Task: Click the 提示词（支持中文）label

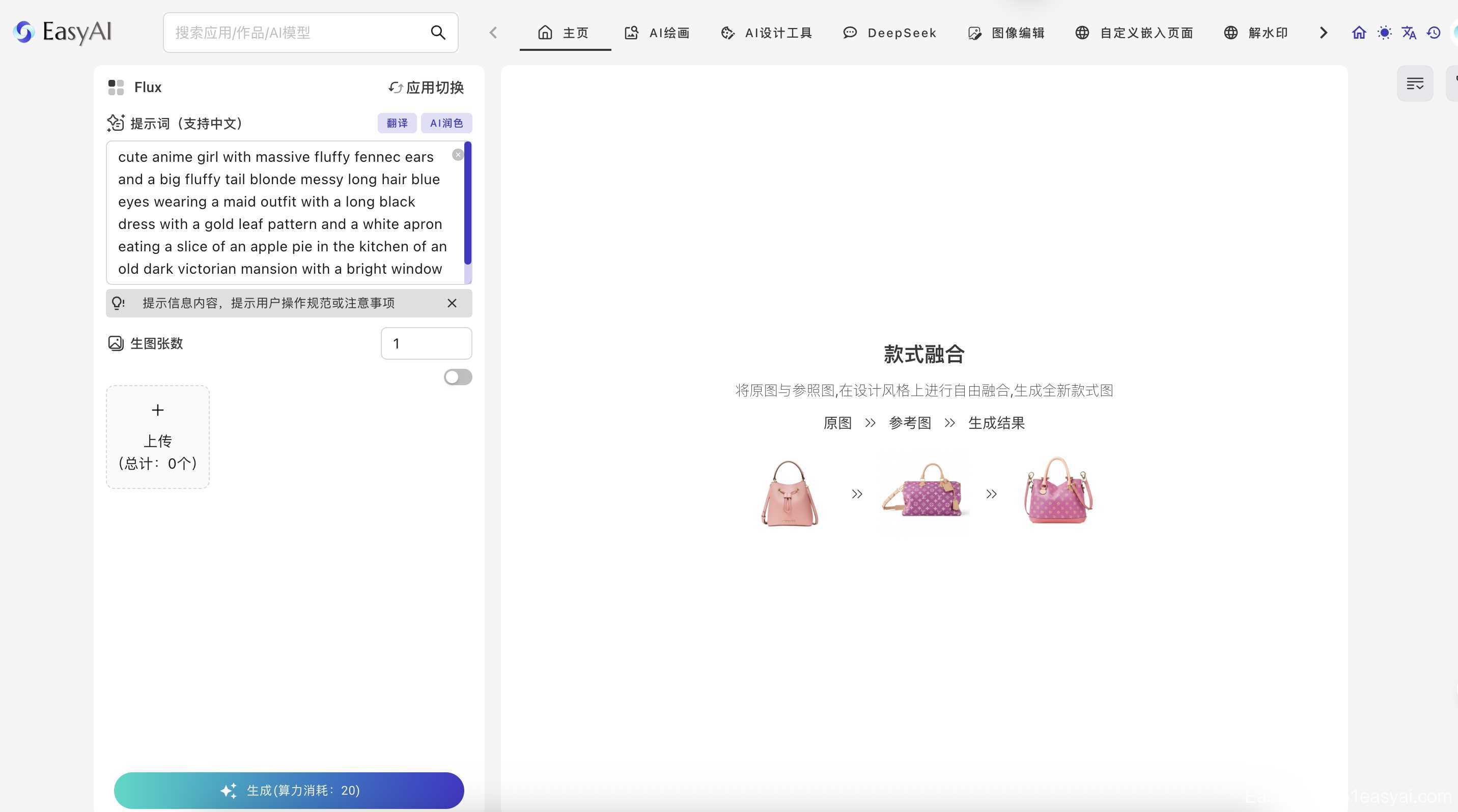Action: [x=186, y=123]
